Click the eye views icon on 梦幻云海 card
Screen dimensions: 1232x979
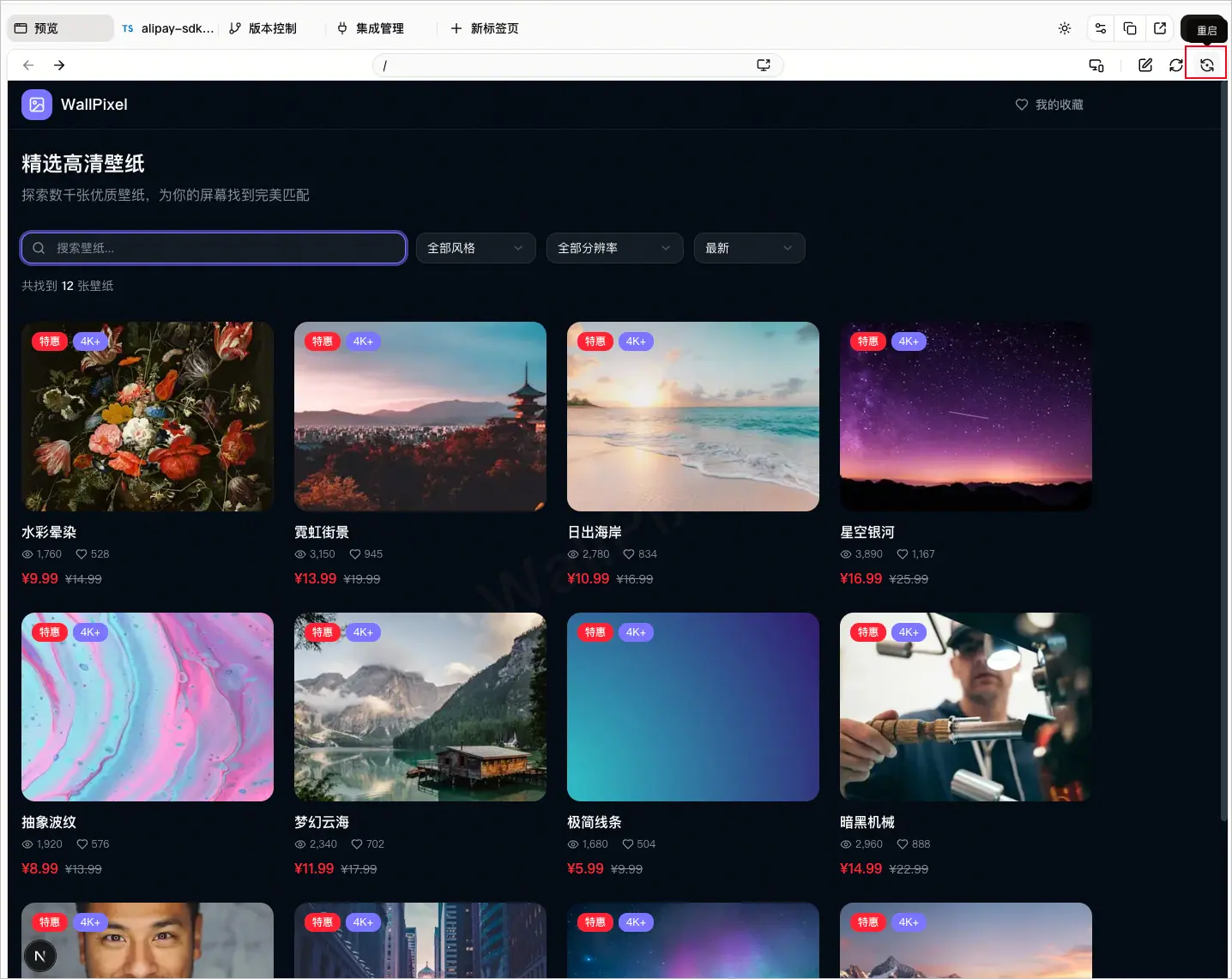pyautogui.click(x=300, y=844)
